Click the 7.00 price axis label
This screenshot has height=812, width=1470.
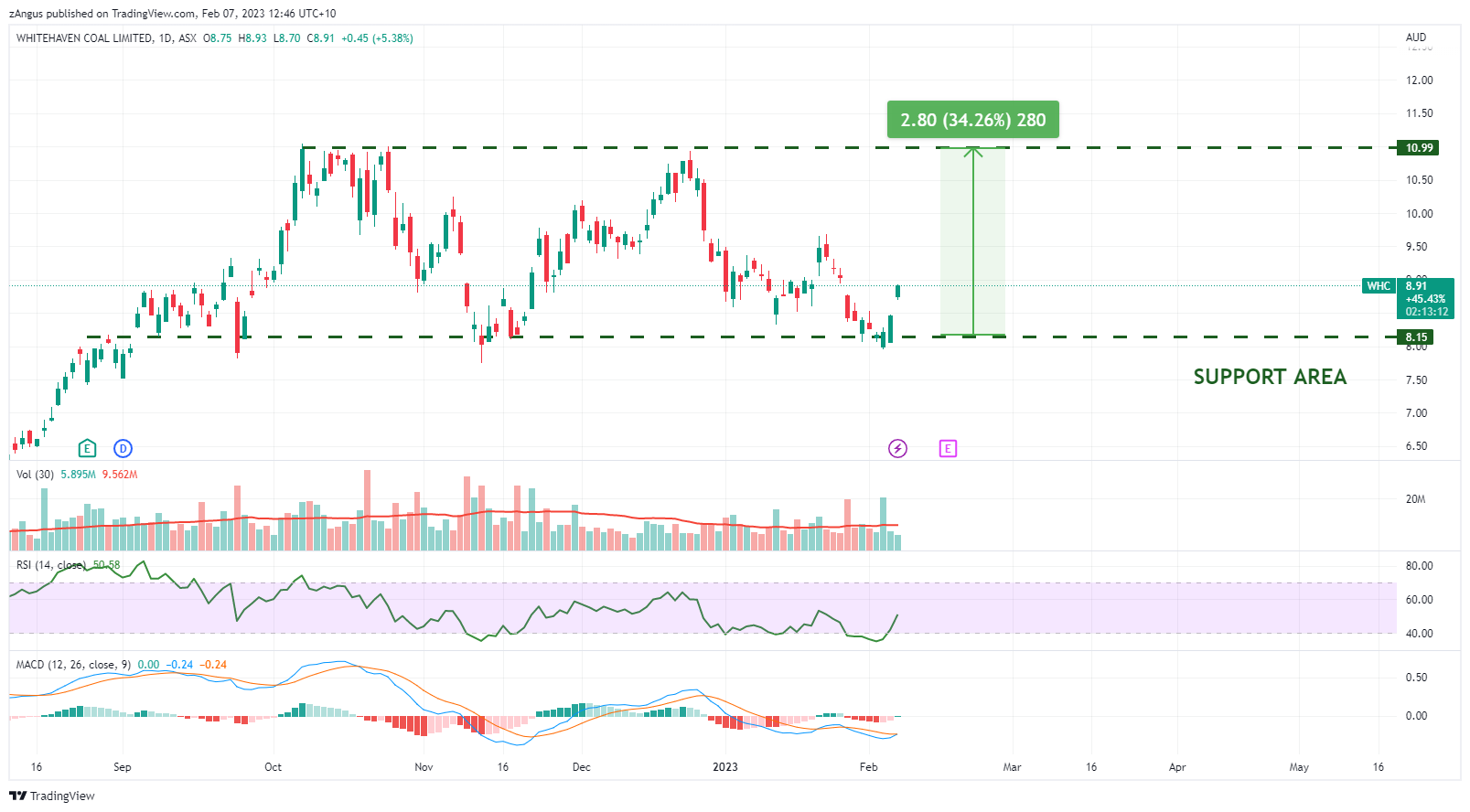tap(1417, 413)
